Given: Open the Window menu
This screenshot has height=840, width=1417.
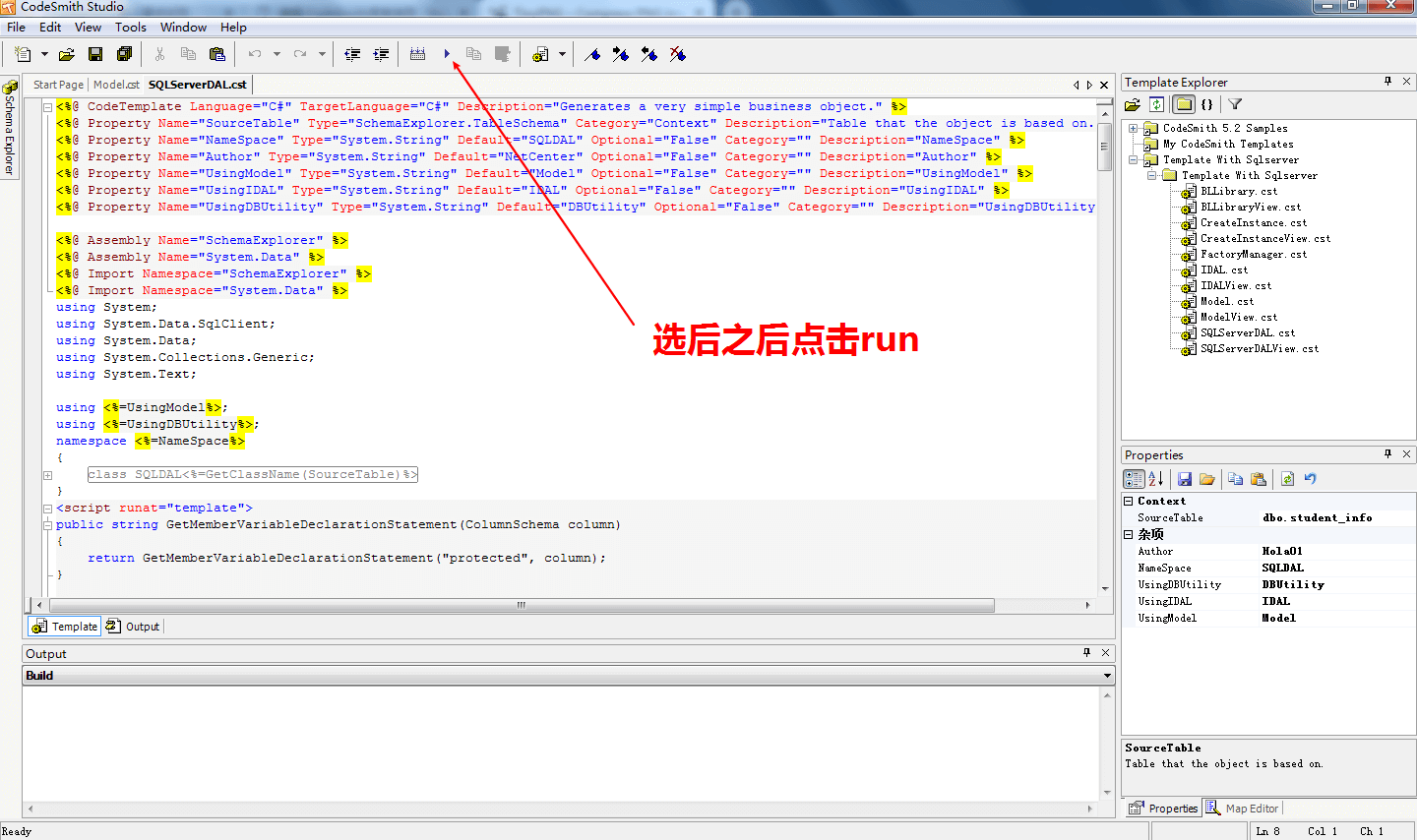Looking at the screenshot, I should tap(184, 28).
